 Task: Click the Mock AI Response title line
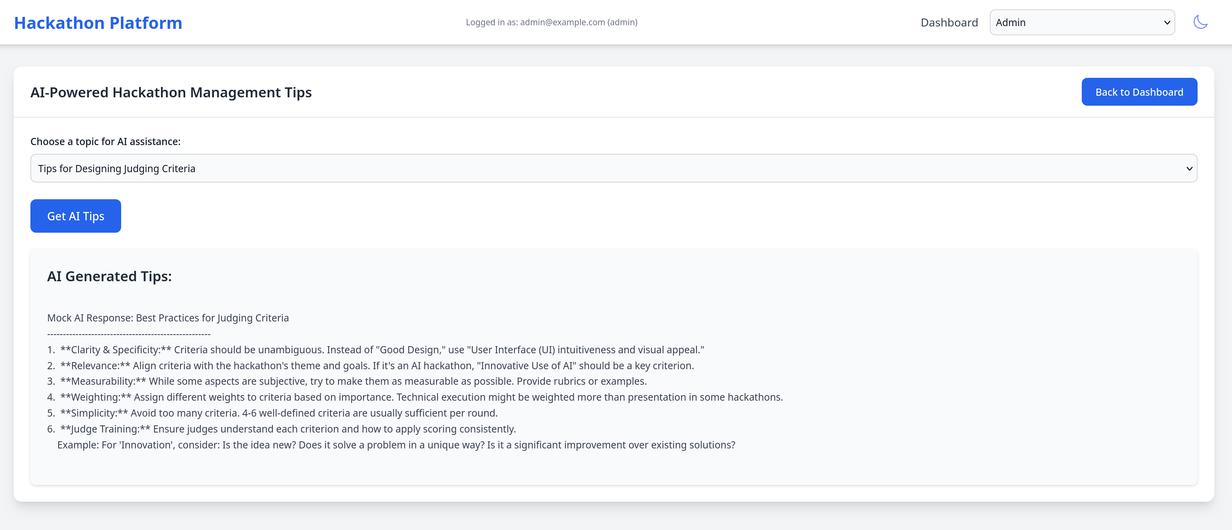tap(168, 318)
